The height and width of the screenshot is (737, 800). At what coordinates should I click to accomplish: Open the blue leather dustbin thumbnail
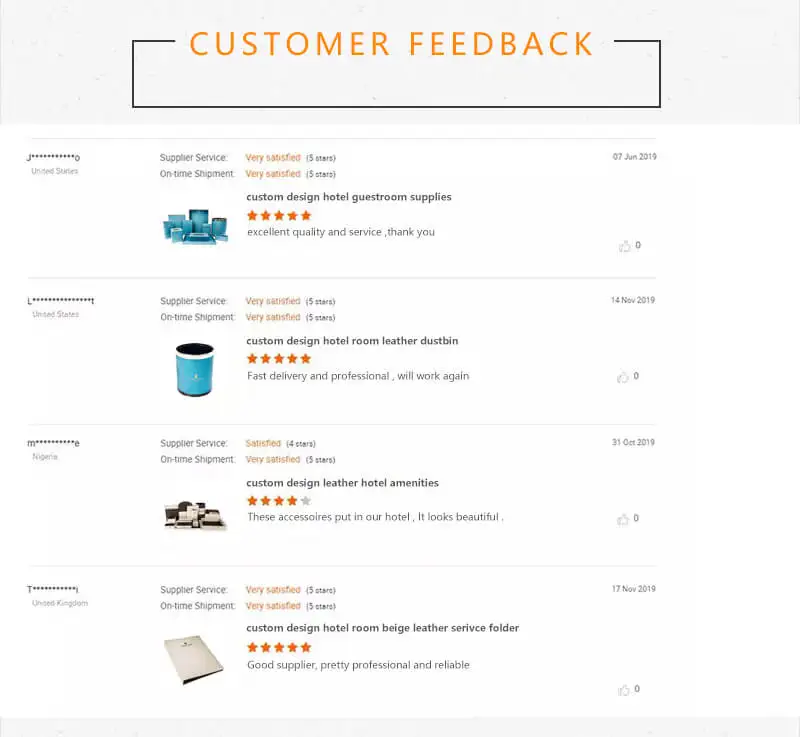tap(195, 369)
